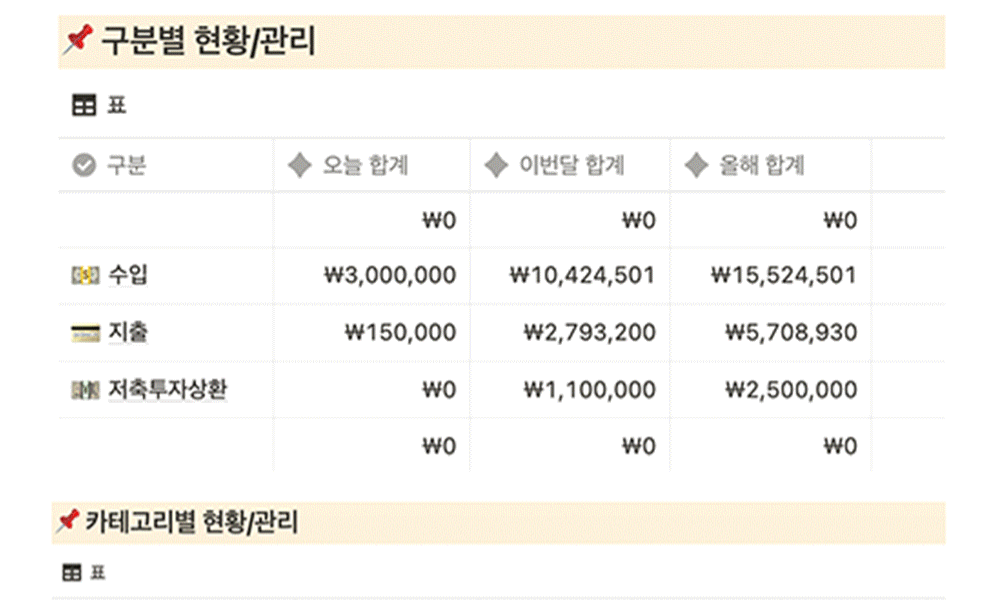The width and height of the screenshot is (1000, 600).
Task: Click the credit card icon next to 지출
Action: [85, 333]
